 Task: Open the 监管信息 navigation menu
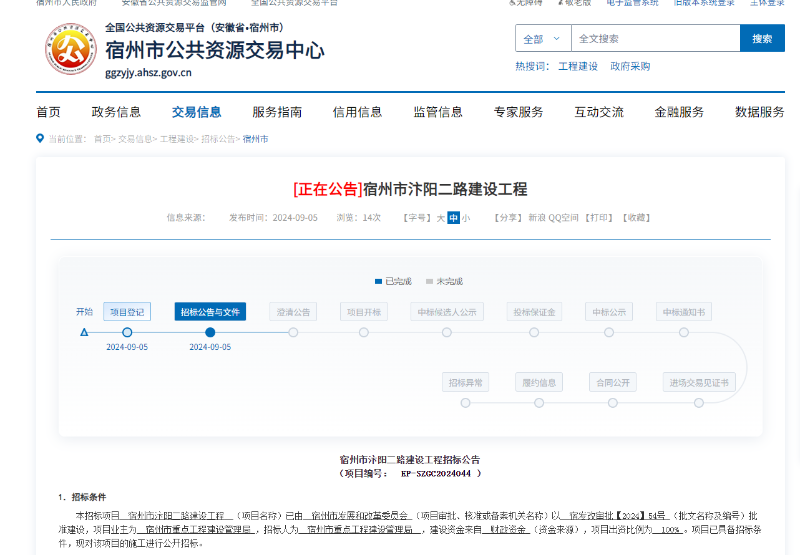coord(438,112)
